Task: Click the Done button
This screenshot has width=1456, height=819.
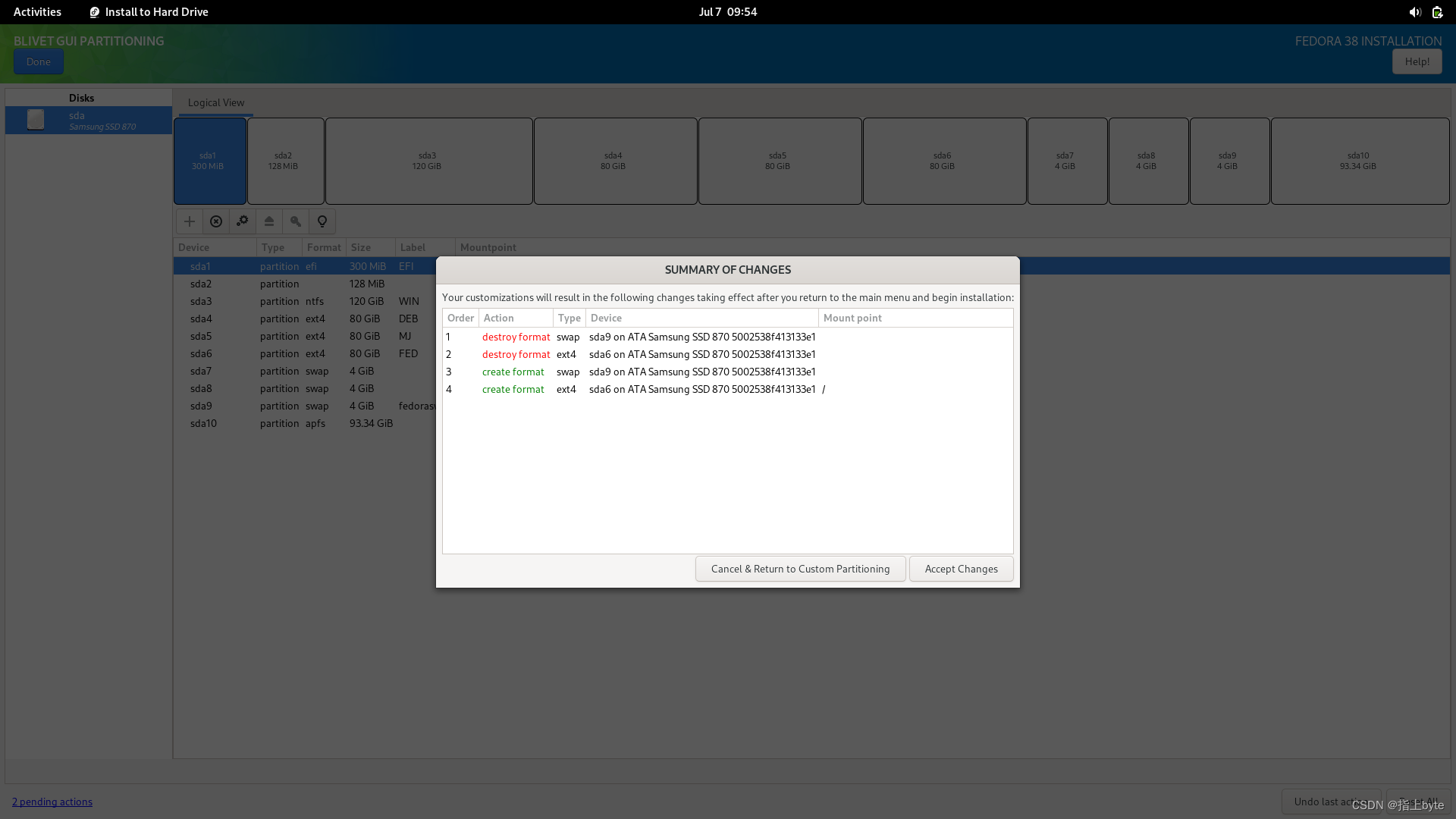Action: tap(38, 61)
